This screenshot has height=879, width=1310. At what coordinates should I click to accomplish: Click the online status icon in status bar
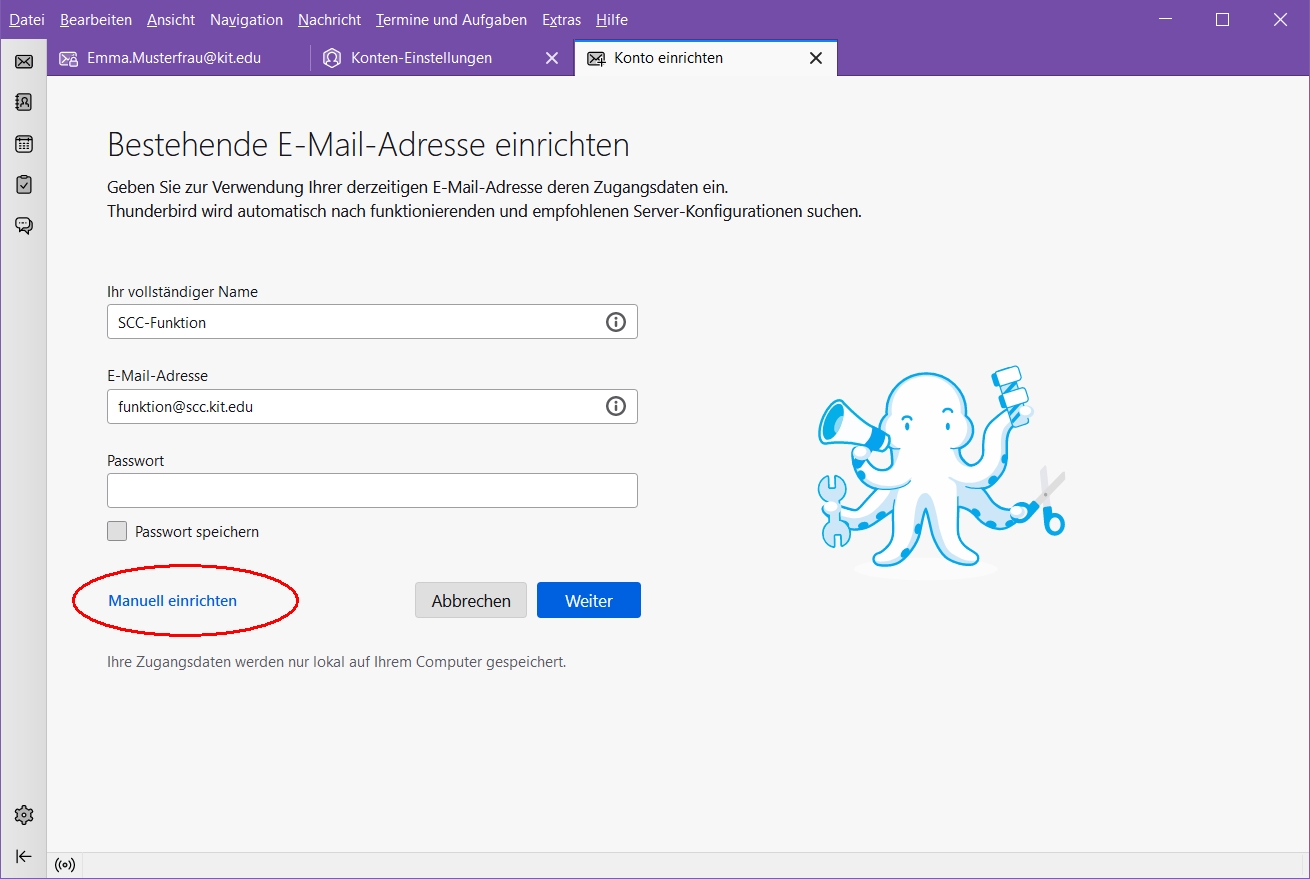tap(66, 865)
